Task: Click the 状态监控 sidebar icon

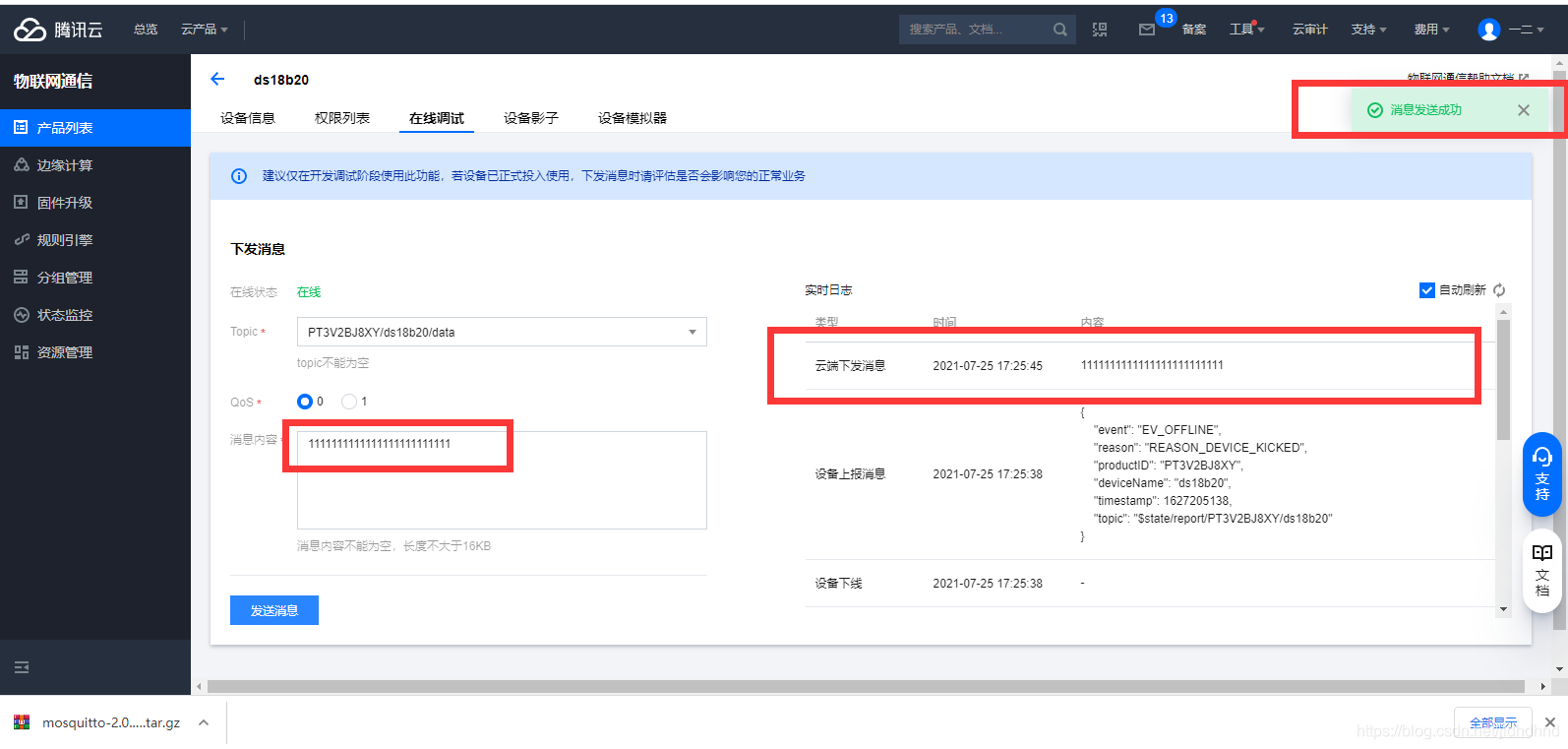Action: [x=21, y=315]
